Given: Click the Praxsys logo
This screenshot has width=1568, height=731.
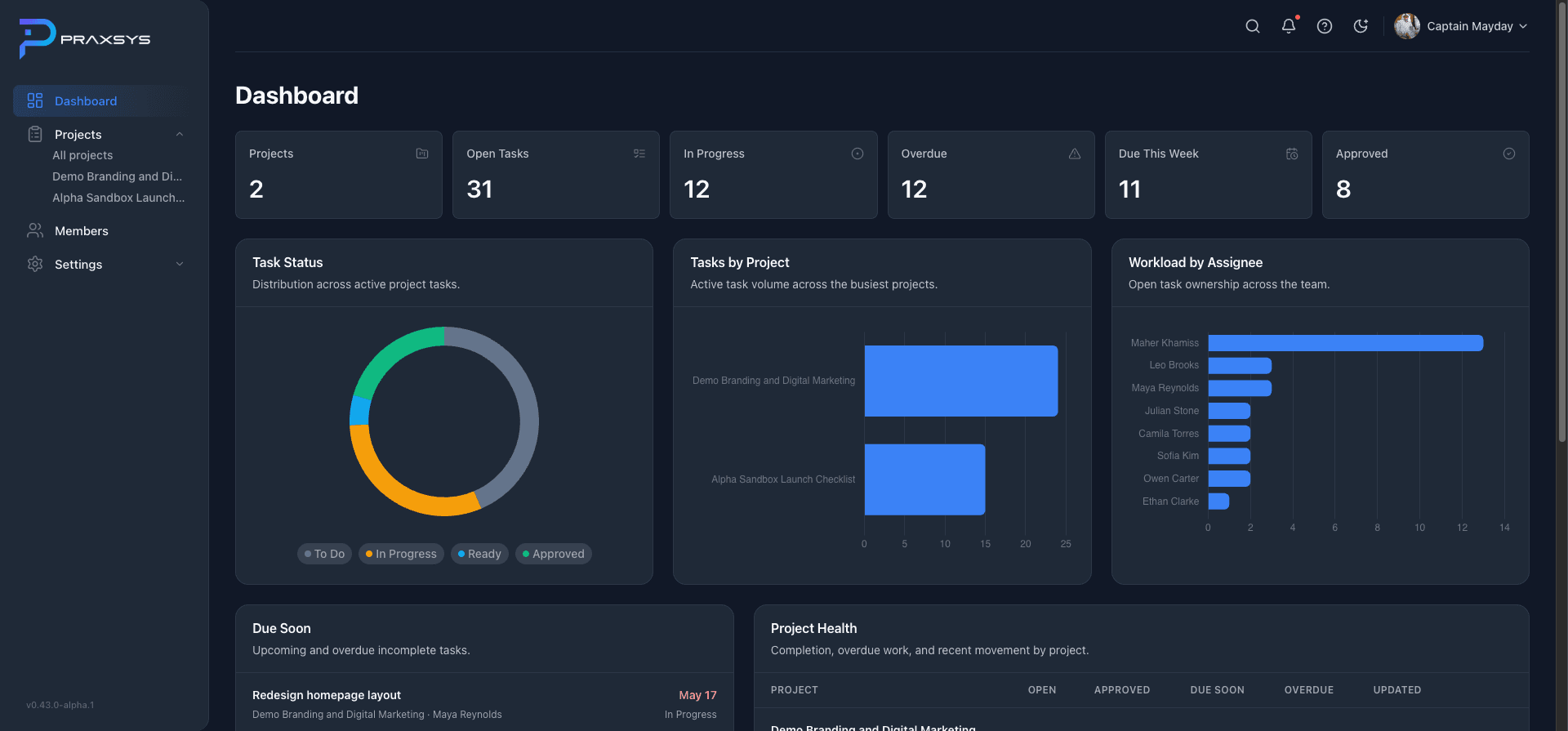Looking at the screenshot, I should tap(85, 38).
